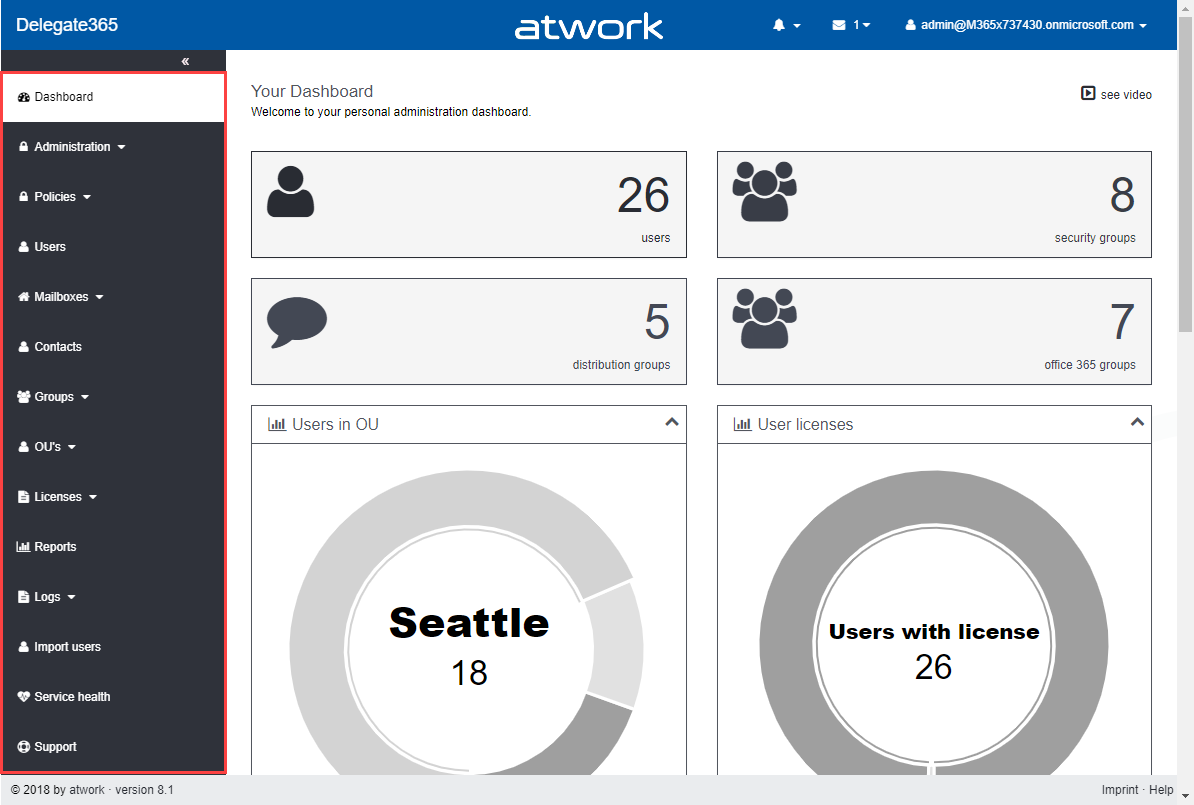Click the heartbeat icon next to Service health
The width and height of the screenshot is (1194, 805).
(24, 697)
